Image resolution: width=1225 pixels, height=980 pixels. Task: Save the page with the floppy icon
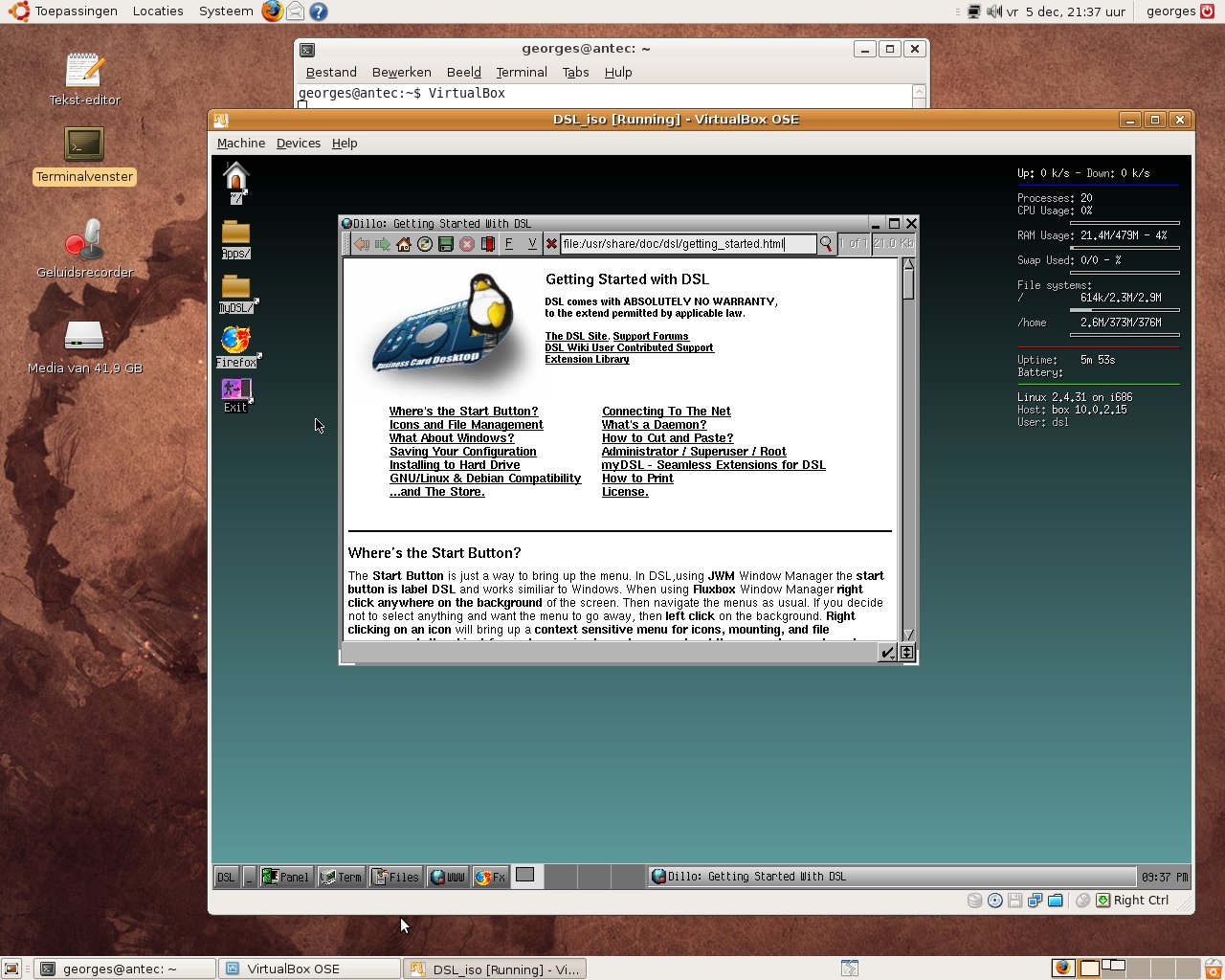click(446, 244)
